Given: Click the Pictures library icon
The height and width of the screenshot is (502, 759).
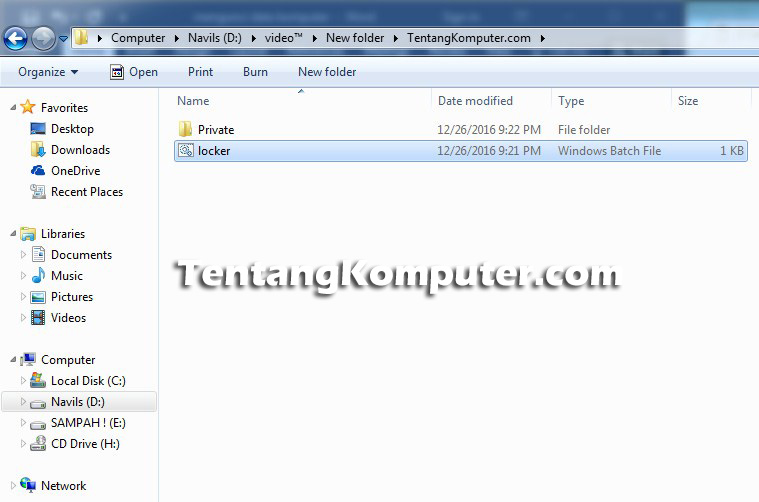Looking at the screenshot, I should pos(38,297).
